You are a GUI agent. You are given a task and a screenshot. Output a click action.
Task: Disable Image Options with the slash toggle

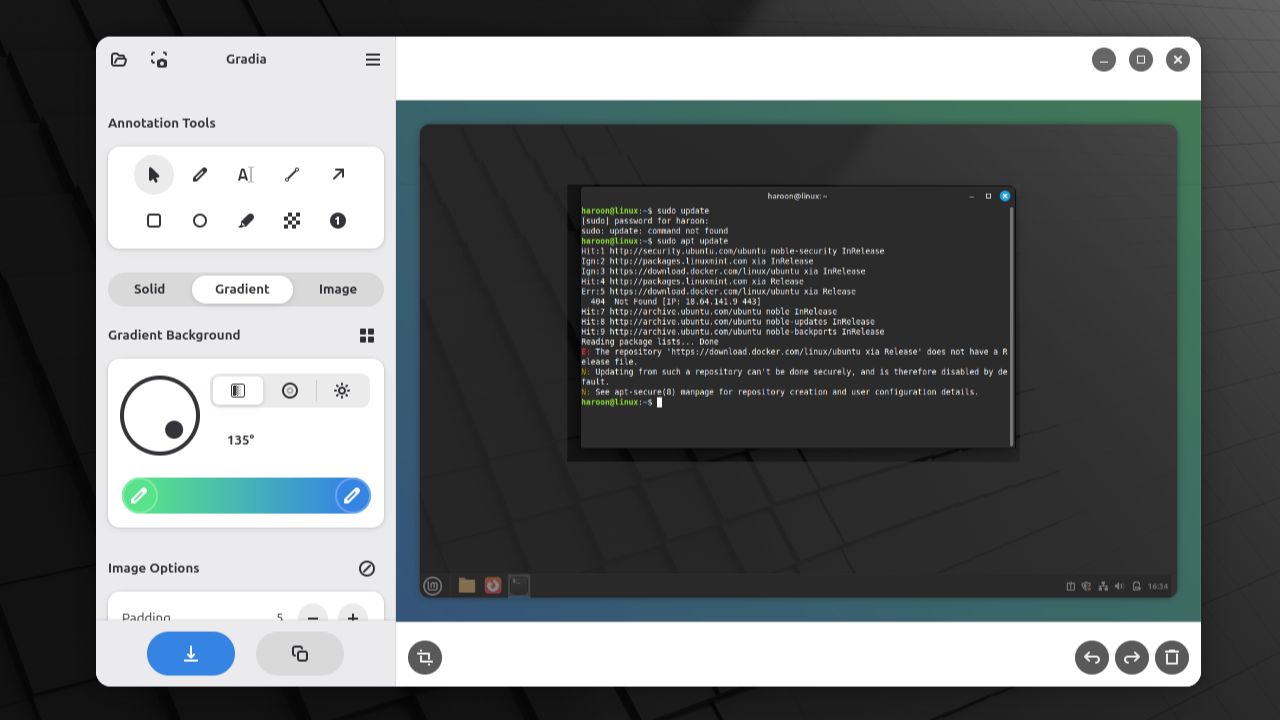(x=366, y=568)
